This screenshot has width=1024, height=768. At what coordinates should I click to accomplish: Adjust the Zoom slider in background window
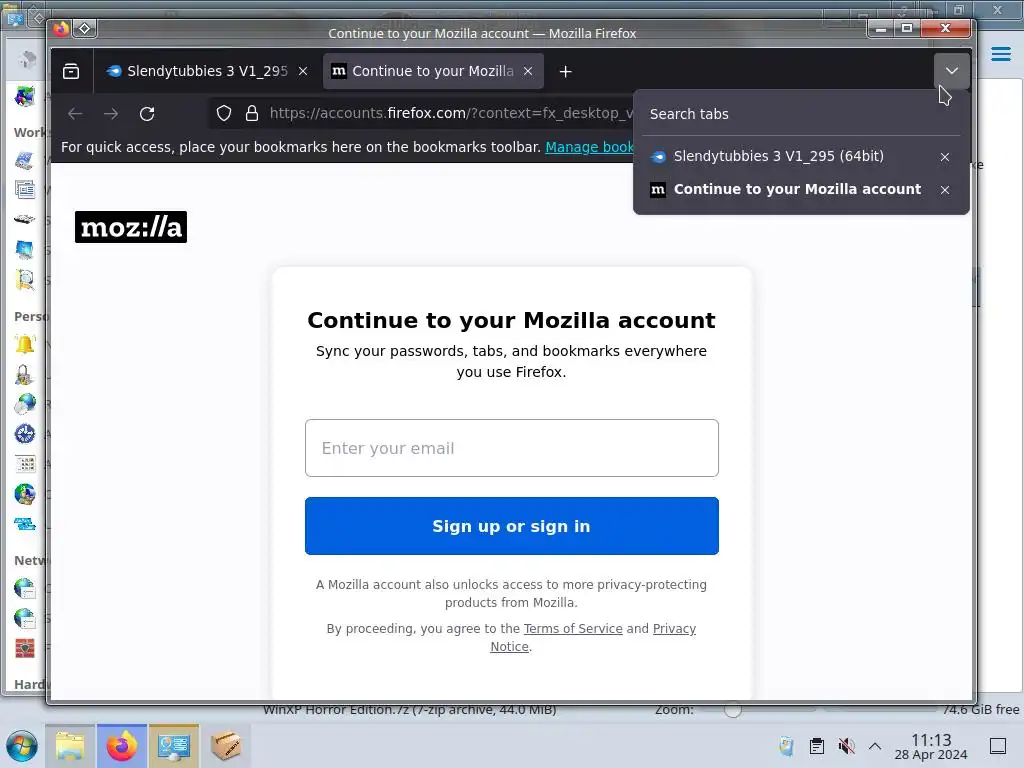click(733, 710)
